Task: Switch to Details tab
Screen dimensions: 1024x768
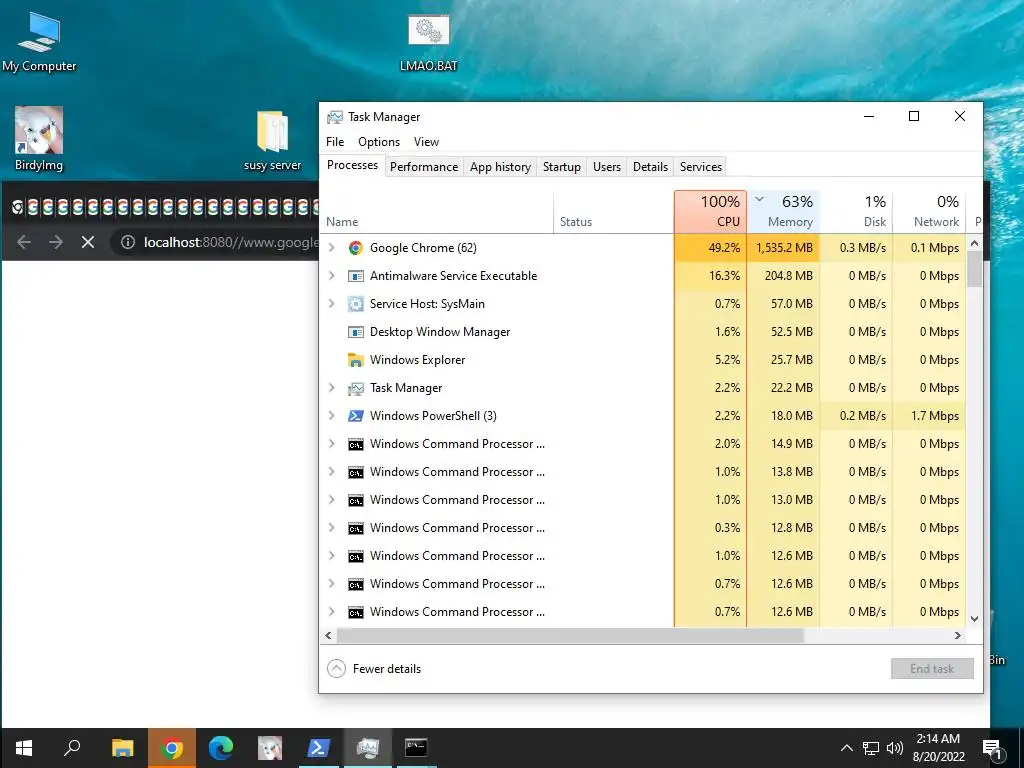Action: pos(650,167)
